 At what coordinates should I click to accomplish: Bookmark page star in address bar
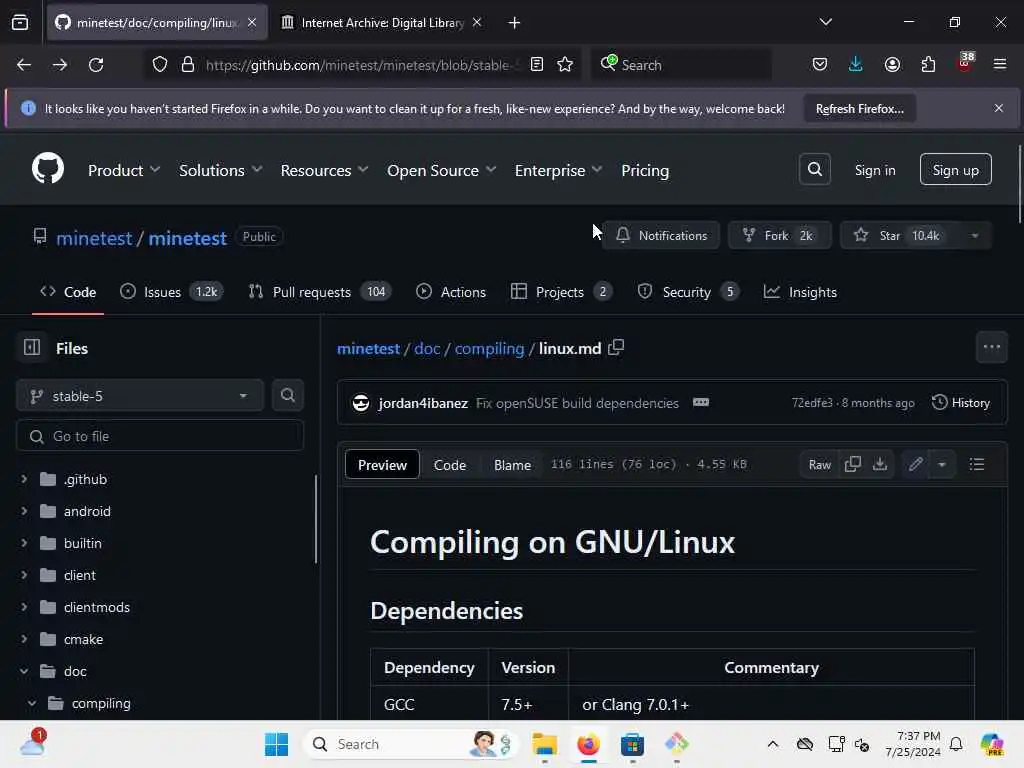coord(565,64)
